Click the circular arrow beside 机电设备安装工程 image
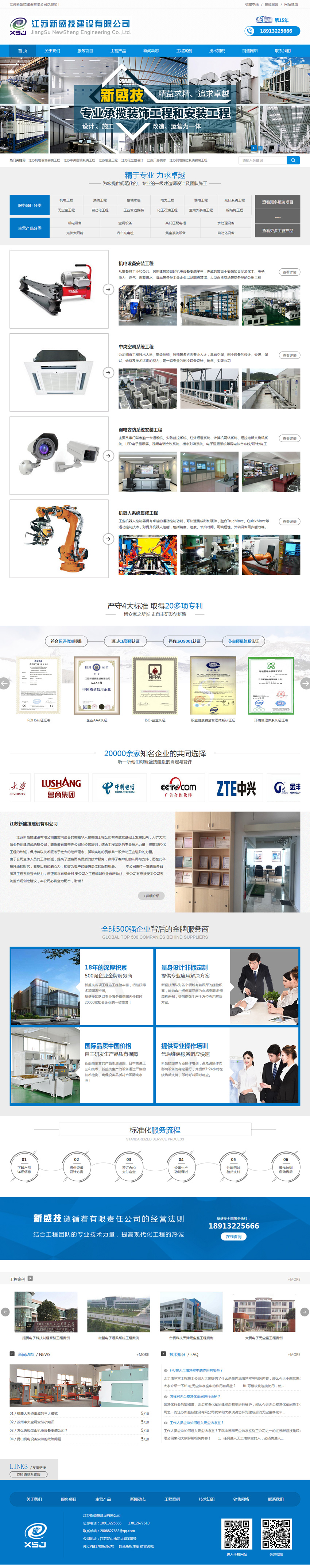 coord(108,289)
